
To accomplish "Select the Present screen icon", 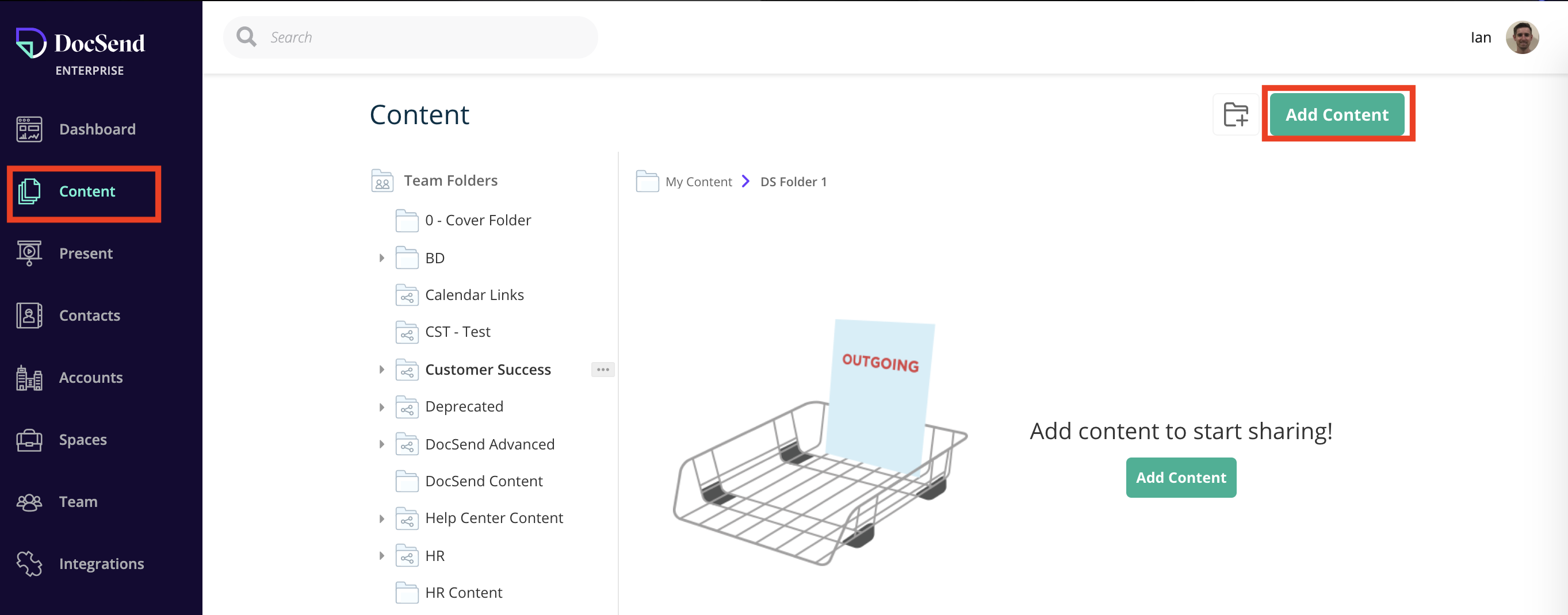I will (x=29, y=253).
